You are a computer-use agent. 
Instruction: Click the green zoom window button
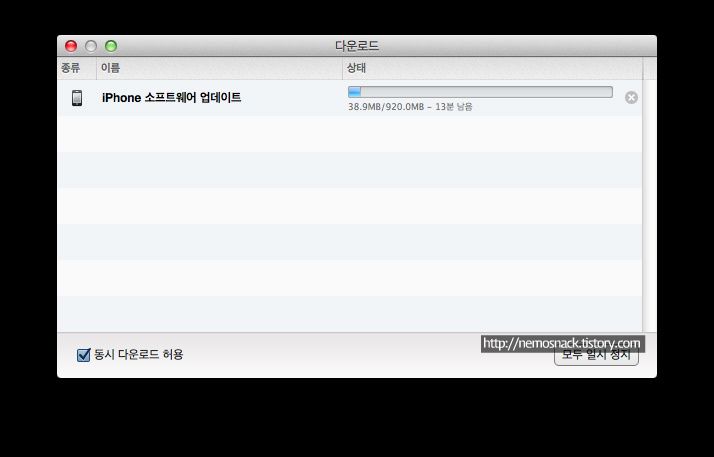point(111,46)
